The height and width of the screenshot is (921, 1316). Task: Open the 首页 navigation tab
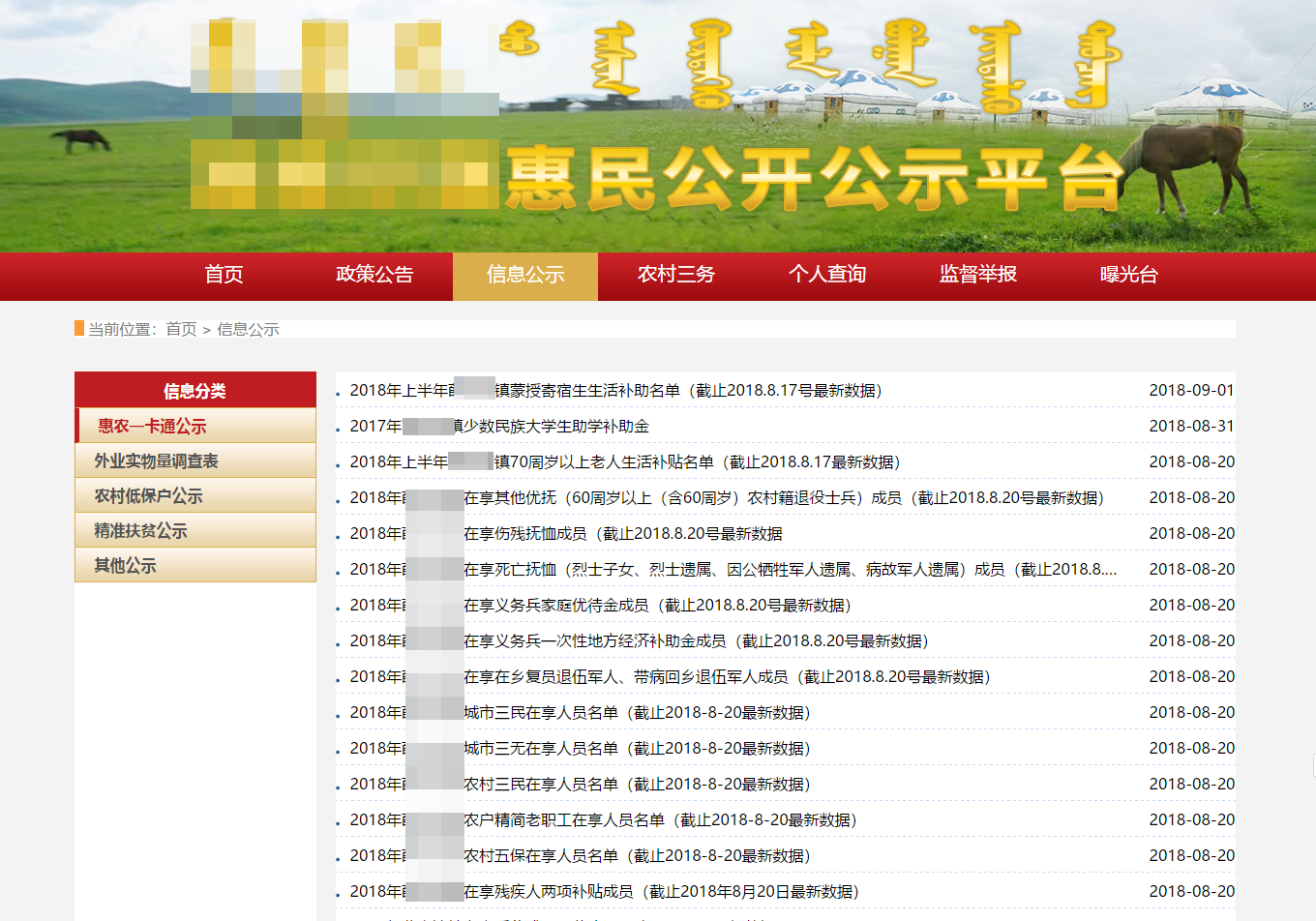224,276
